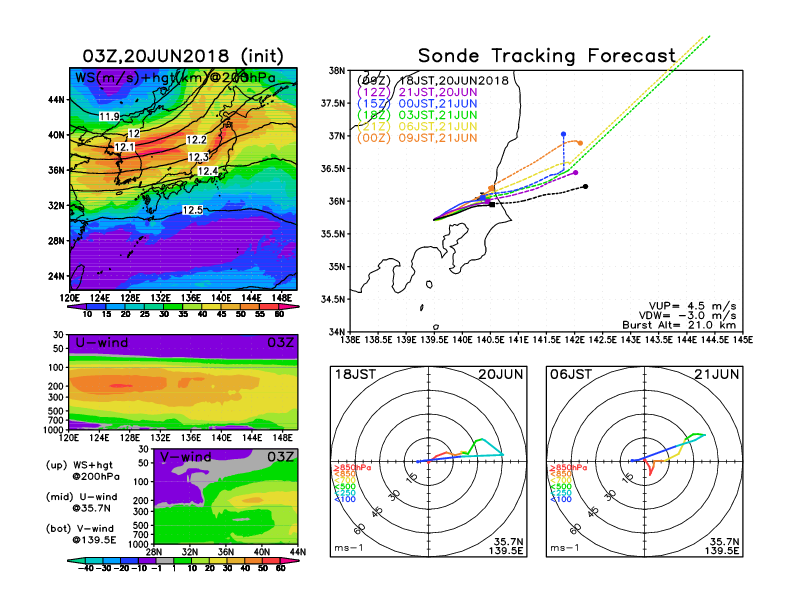This screenshot has height=612, width=792.
Task: Click the 138E longitude label on tracking map
Action: 350,340
